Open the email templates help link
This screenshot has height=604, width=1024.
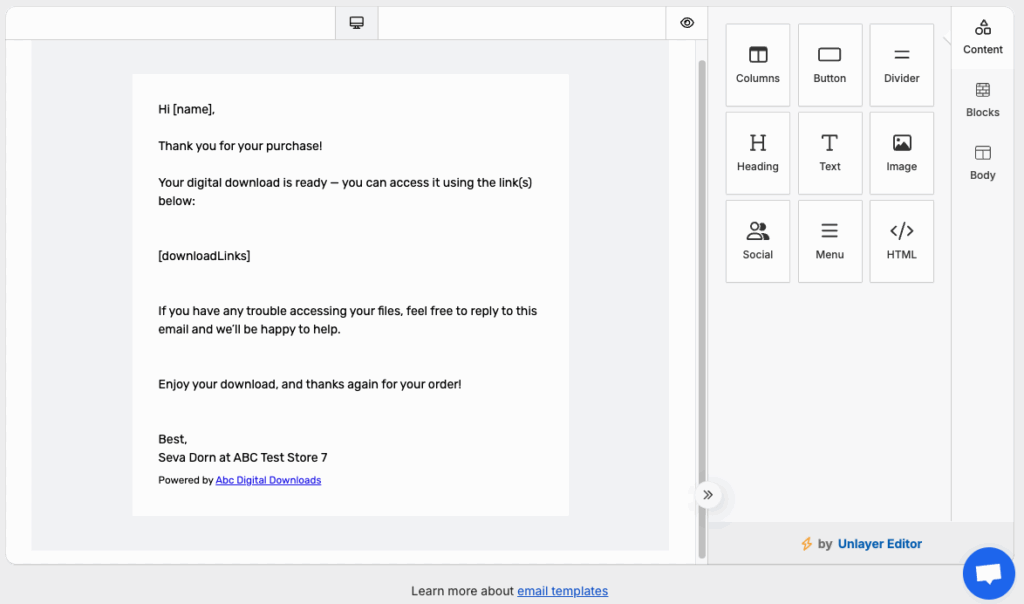coord(562,591)
